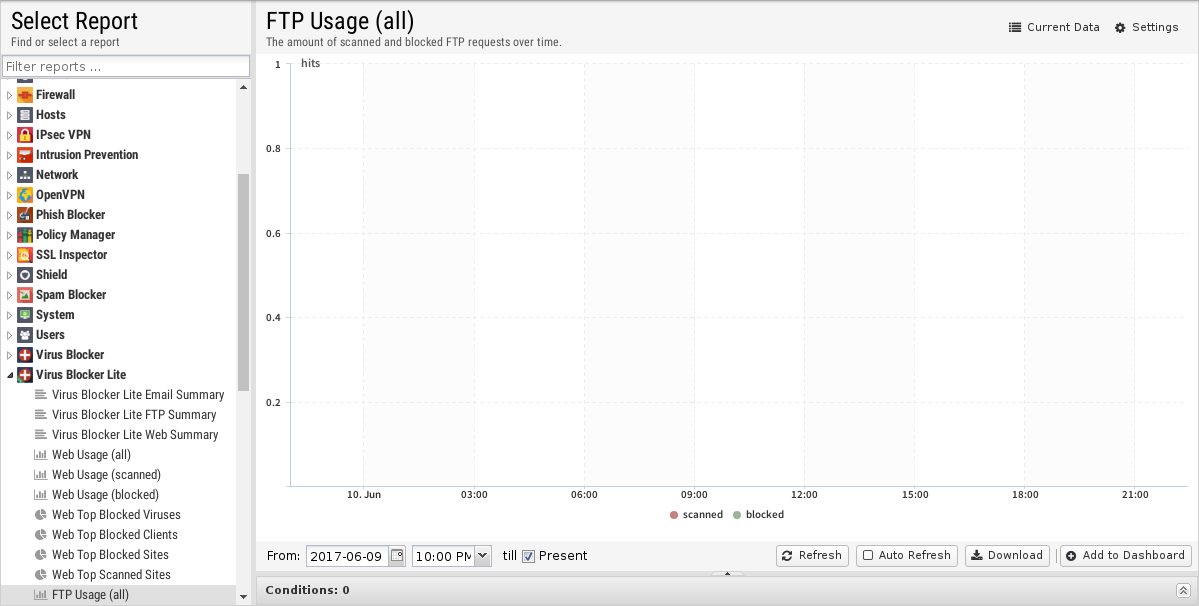Click the Policy Manager icon
Image resolution: width=1199 pixels, height=606 pixels.
[25, 235]
